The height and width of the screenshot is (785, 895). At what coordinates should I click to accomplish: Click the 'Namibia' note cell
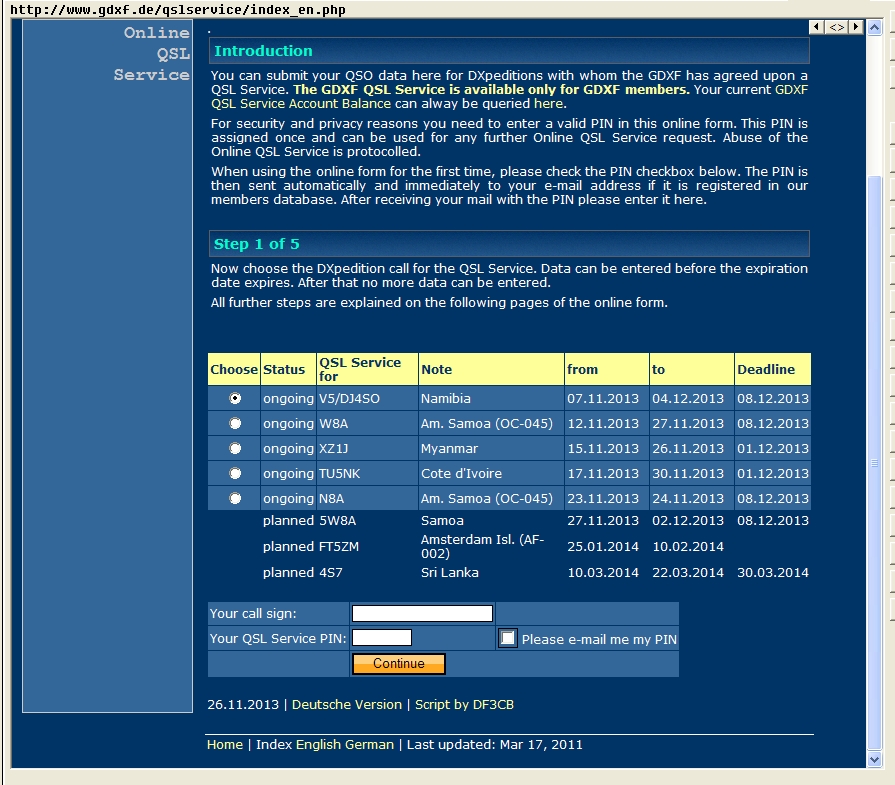pyautogui.click(x=491, y=398)
